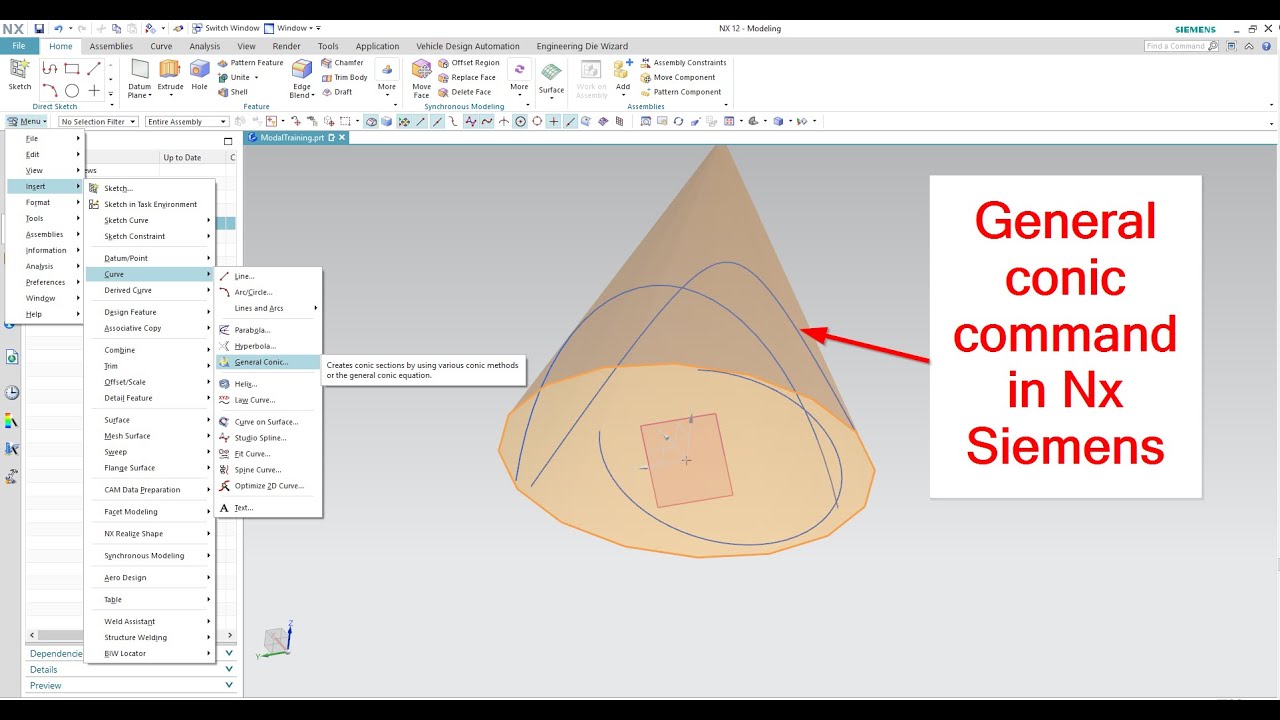The height and width of the screenshot is (720, 1280).
Task: Select the Draft tool
Action: [336, 92]
